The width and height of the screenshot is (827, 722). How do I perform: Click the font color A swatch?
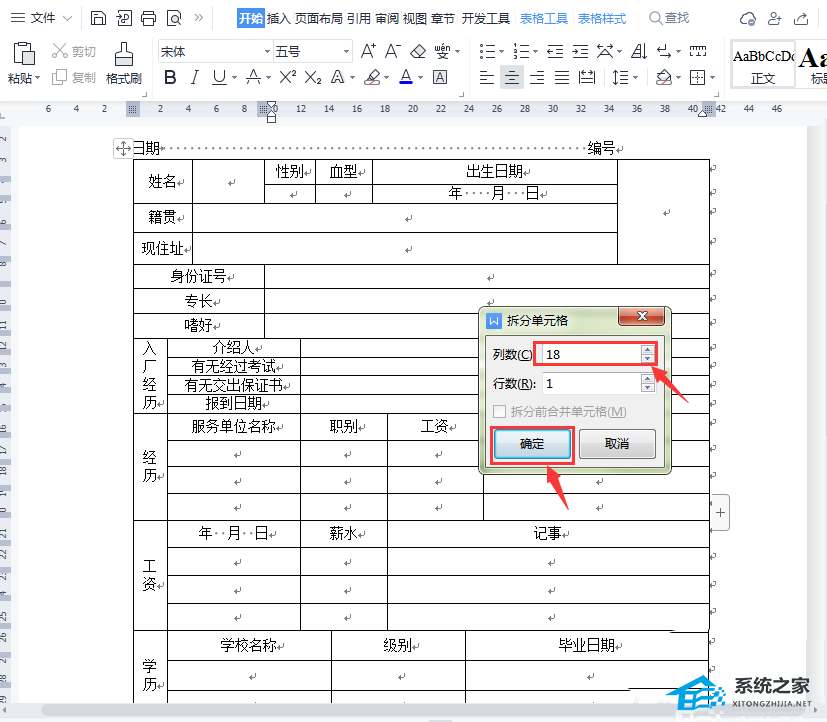406,78
